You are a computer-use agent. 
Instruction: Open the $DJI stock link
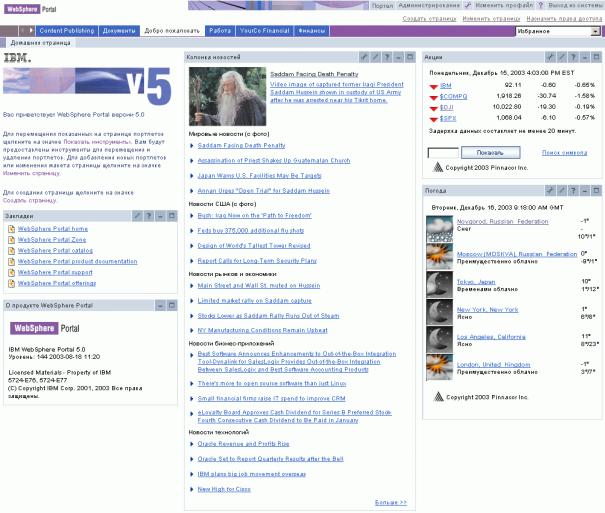tap(446, 107)
